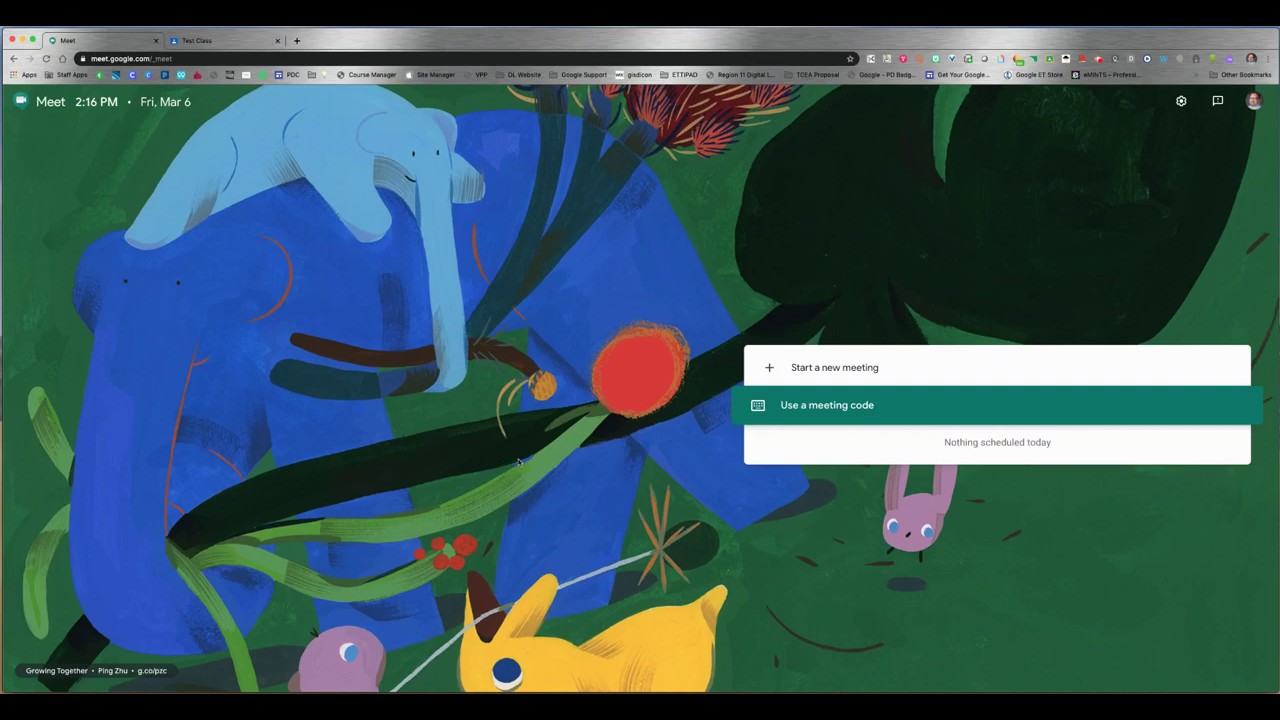Screen dimensions: 1280x720
Task: Open the Staff Apps bookmark folder
Action: pos(66,75)
